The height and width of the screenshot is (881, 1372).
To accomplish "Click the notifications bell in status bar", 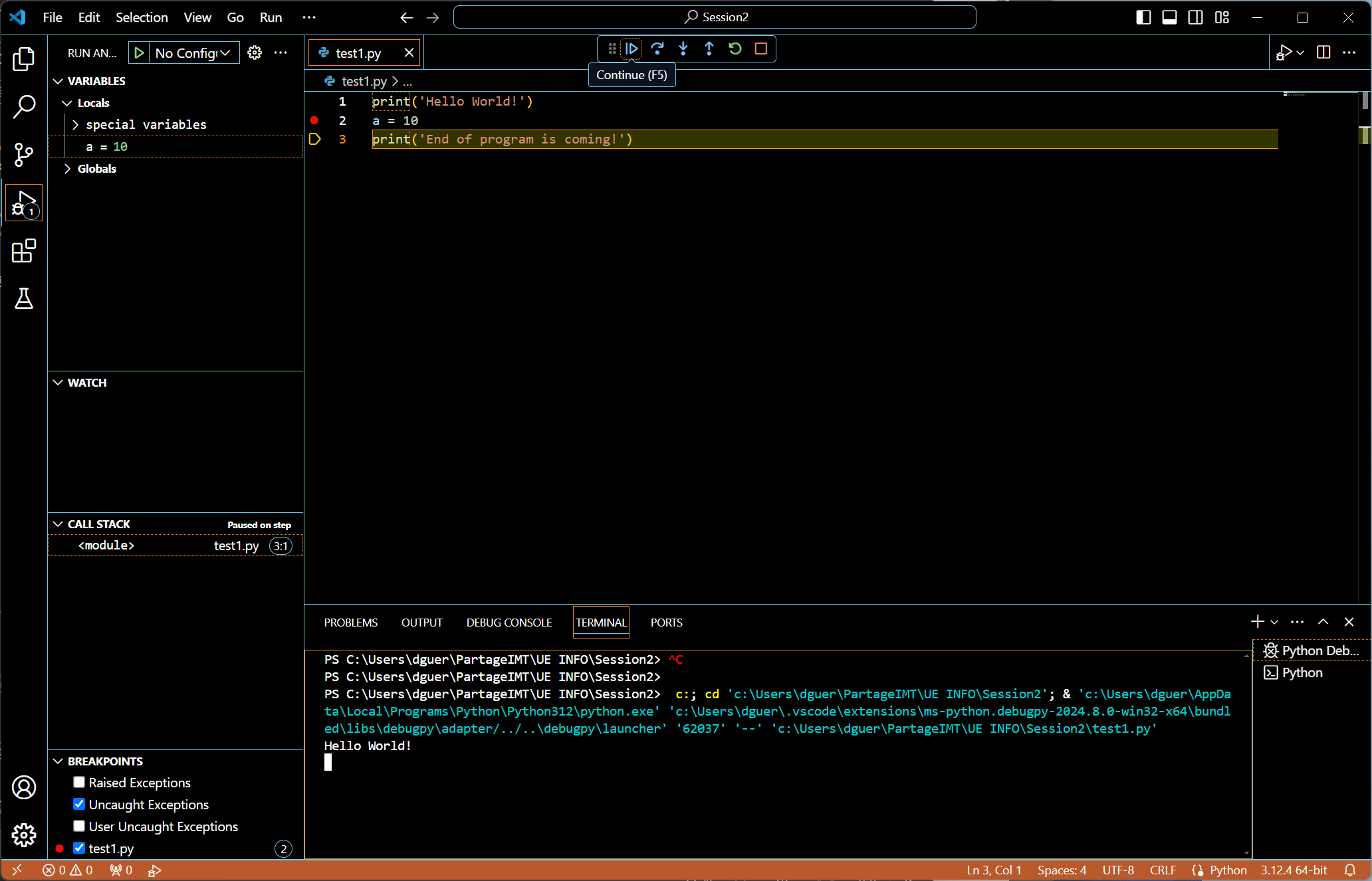I will [x=1350, y=870].
